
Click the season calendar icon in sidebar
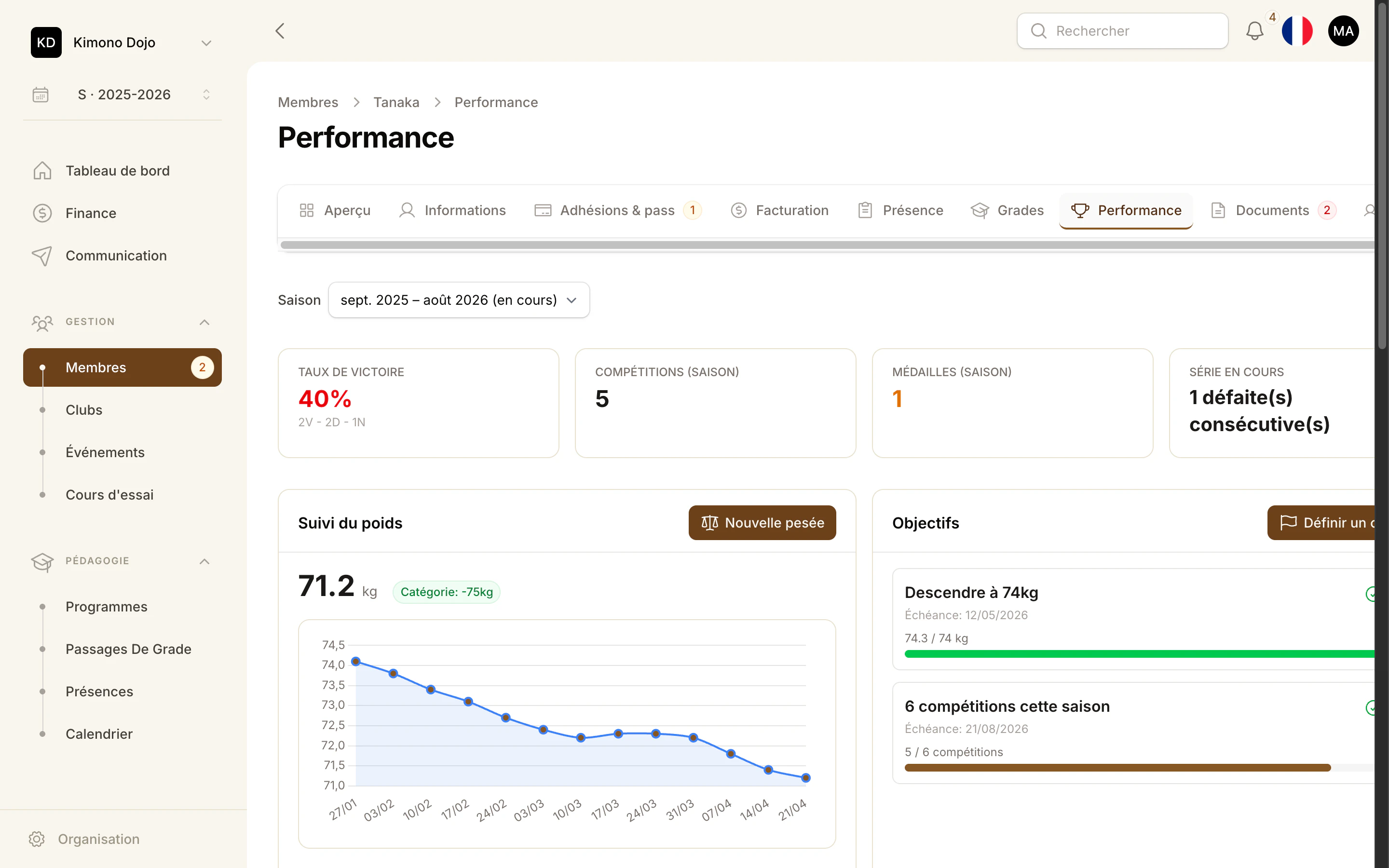coord(41,95)
